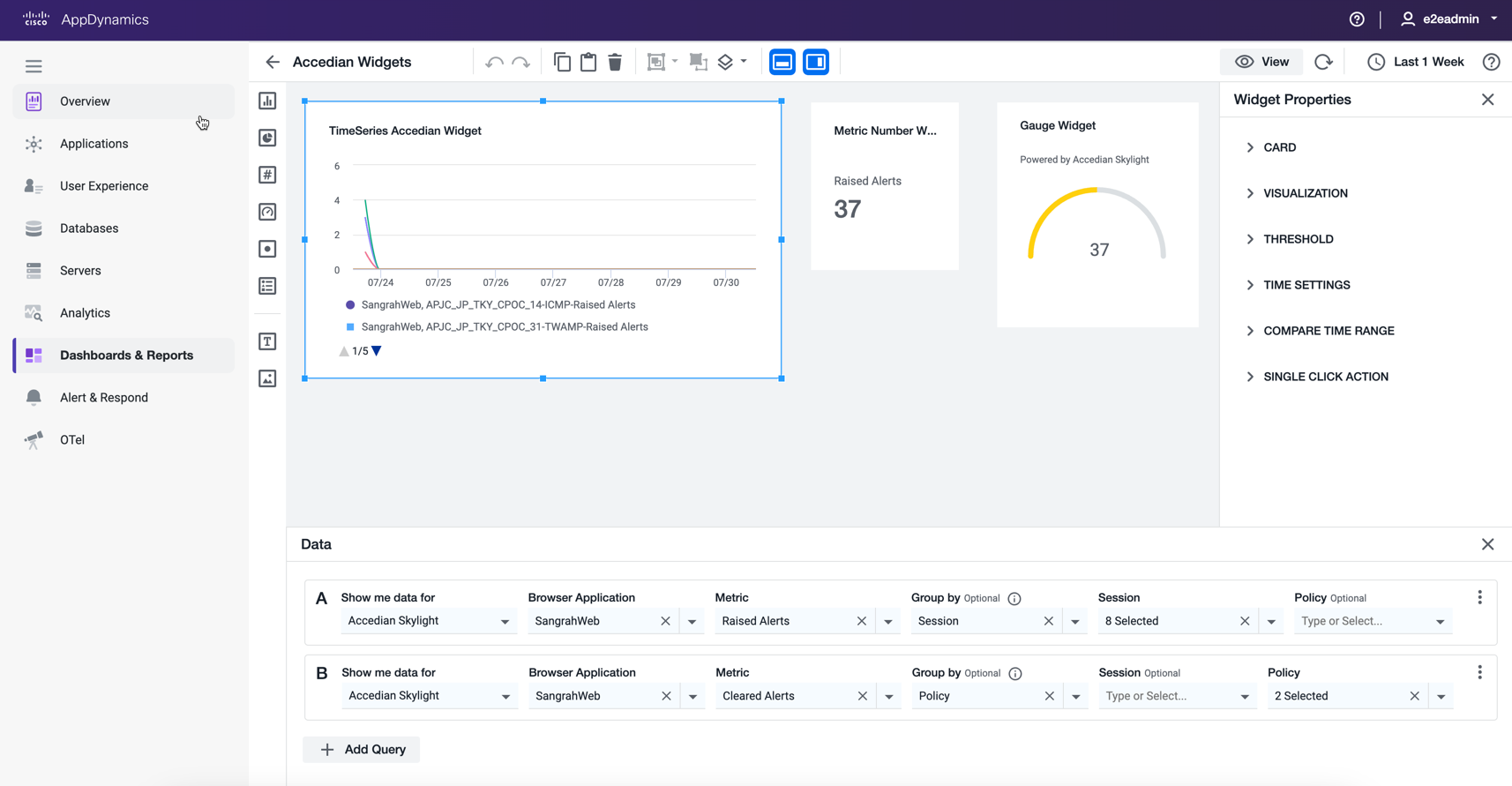
Task: Select the Gauge Widget card
Action: click(x=1097, y=214)
